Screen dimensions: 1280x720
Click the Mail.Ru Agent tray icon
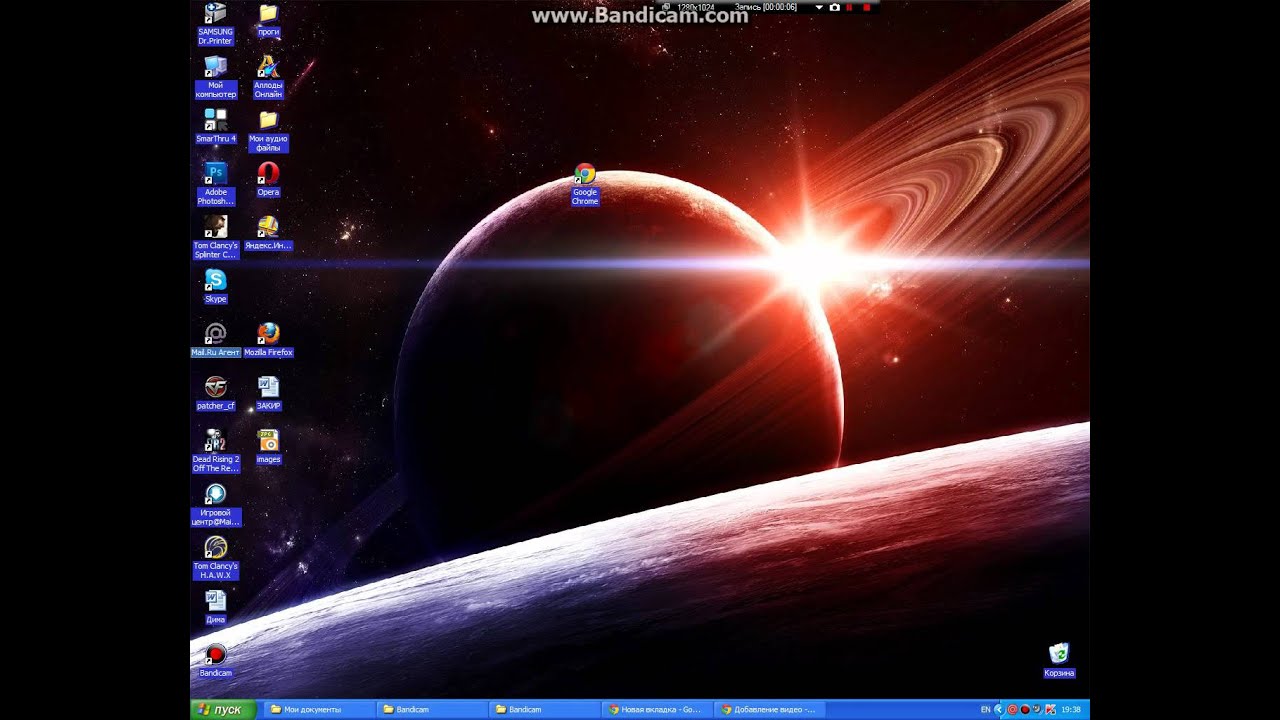click(x=1012, y=710)
